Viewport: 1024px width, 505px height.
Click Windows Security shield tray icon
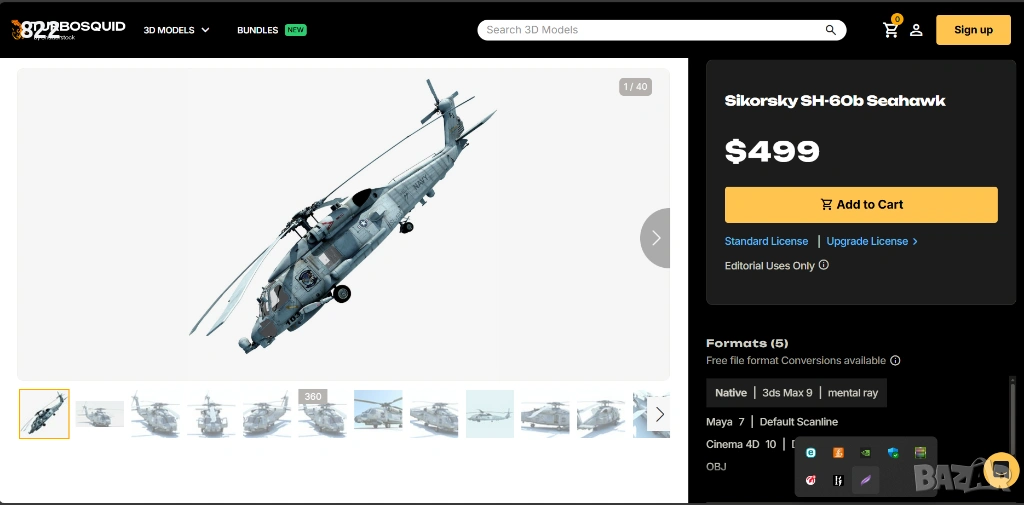[893, 453]
